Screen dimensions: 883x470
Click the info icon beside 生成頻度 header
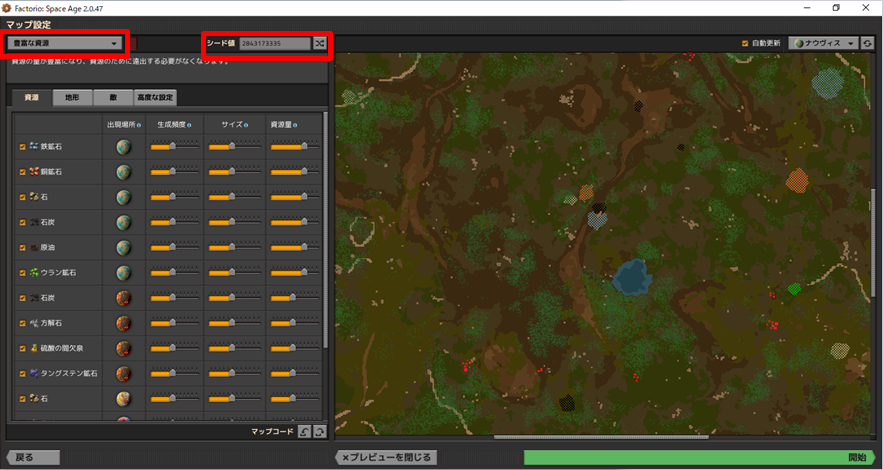[189, 125]
